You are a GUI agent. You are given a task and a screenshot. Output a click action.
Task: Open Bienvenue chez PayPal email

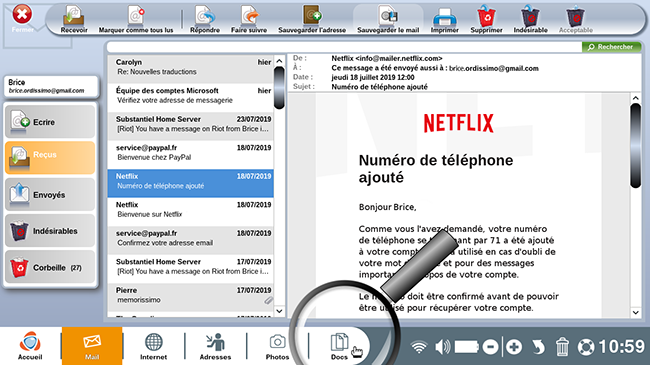point(190,155)
